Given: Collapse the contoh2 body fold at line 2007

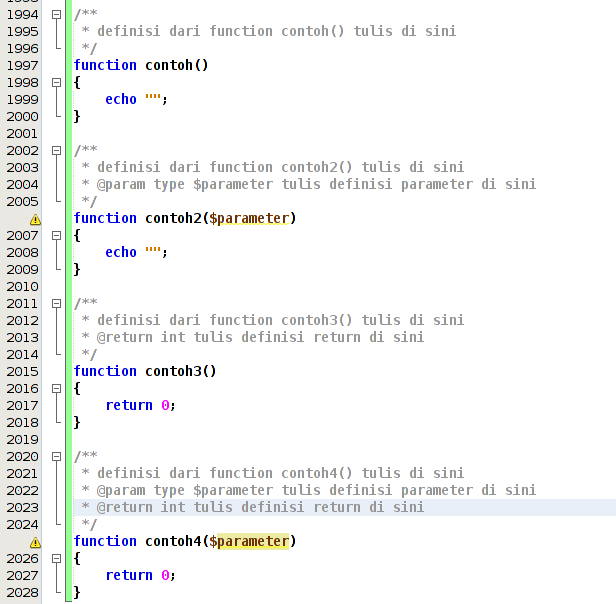Looking at the screenshot, I should (x=56, y=235).
